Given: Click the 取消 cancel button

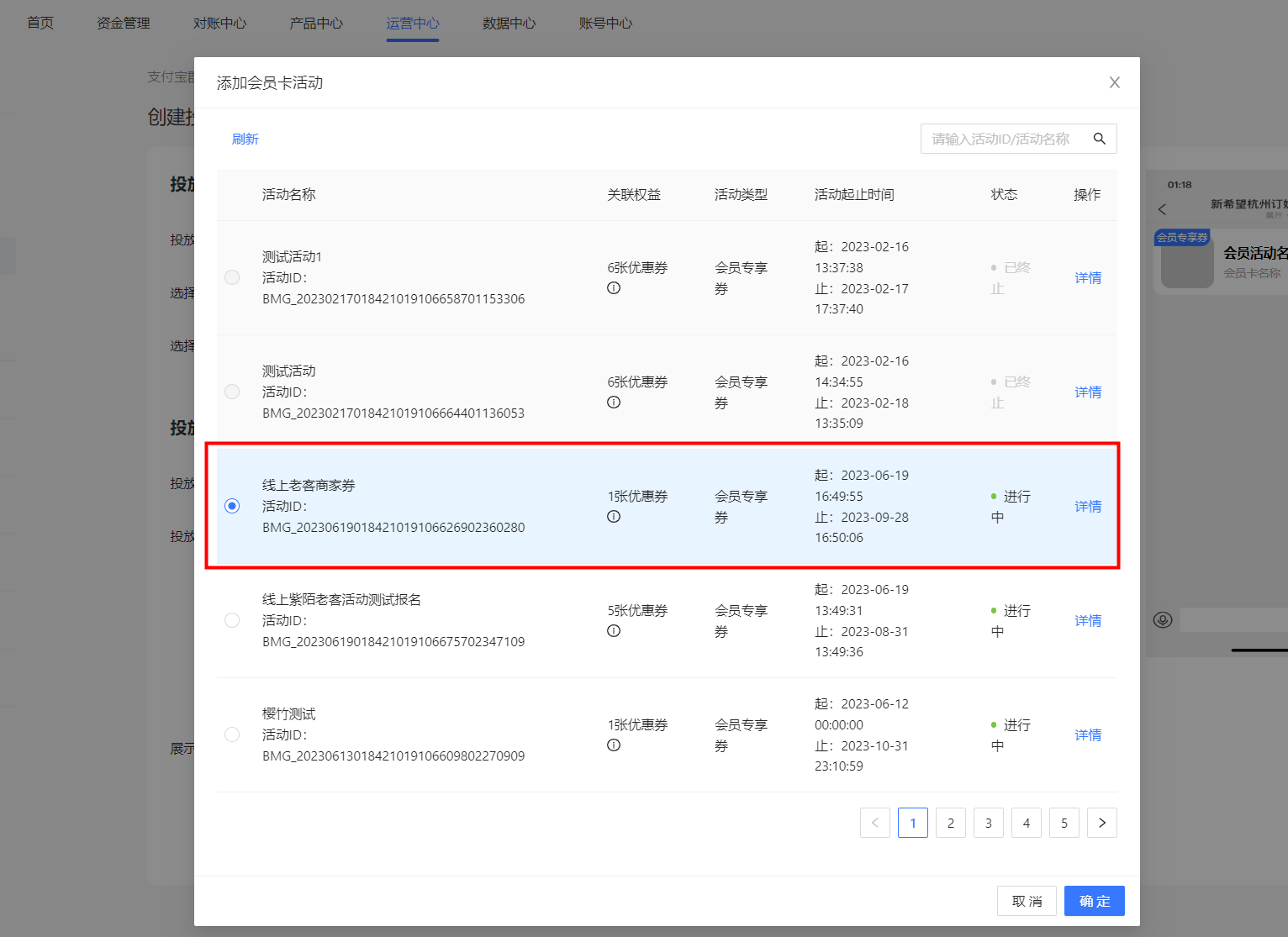Looking at the screenshot, I should tap(1027, 901).
